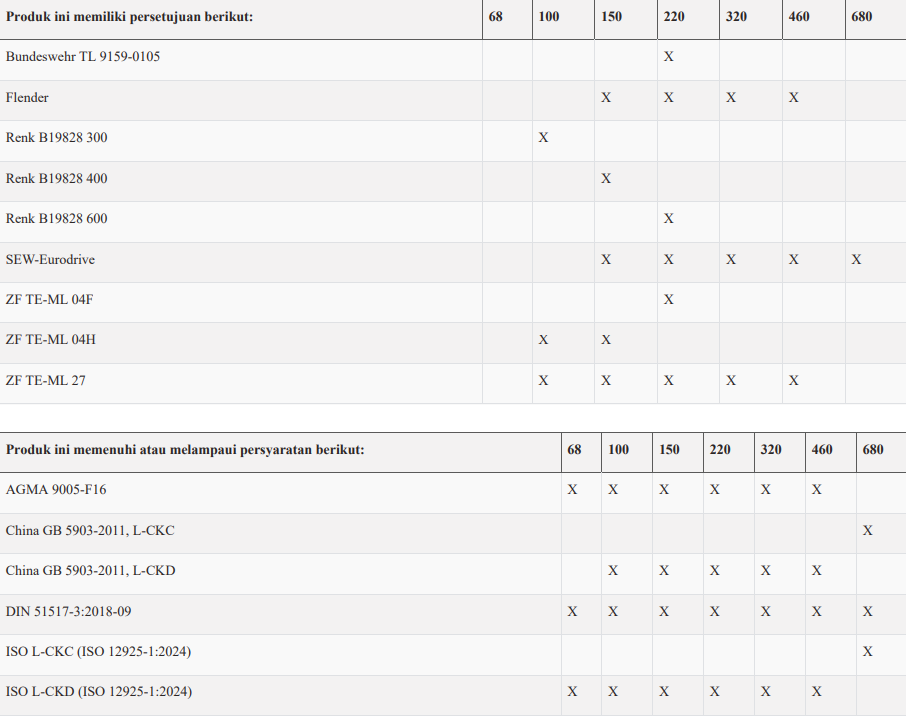Click the X in the Bundeswehr row

(669, 57)
